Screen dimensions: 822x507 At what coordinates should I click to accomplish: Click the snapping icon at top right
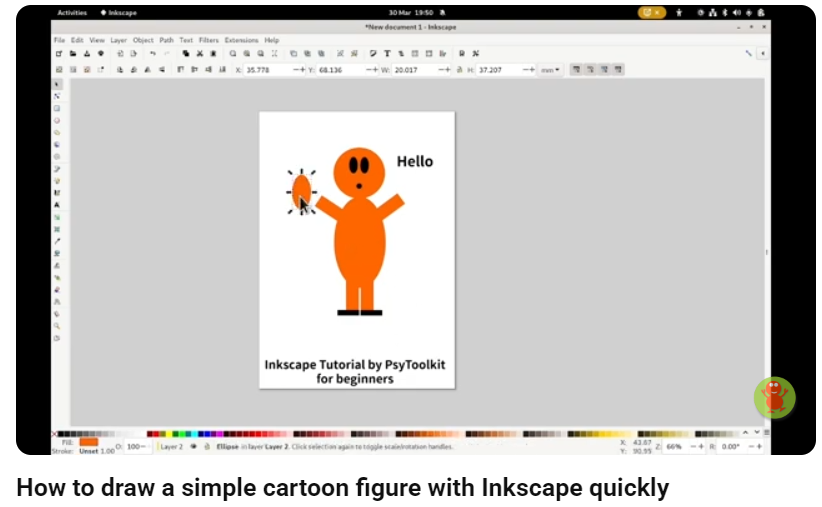[748, 53]
